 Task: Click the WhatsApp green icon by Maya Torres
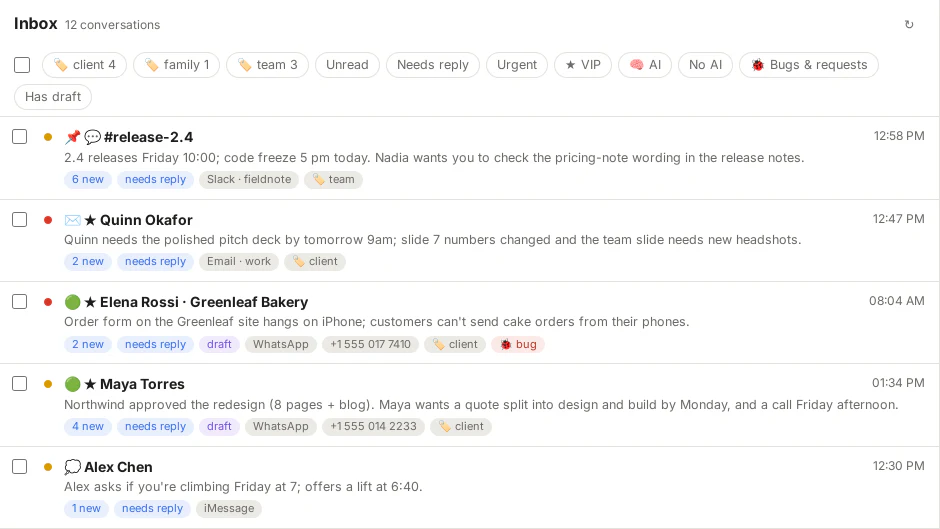(73, 384)
